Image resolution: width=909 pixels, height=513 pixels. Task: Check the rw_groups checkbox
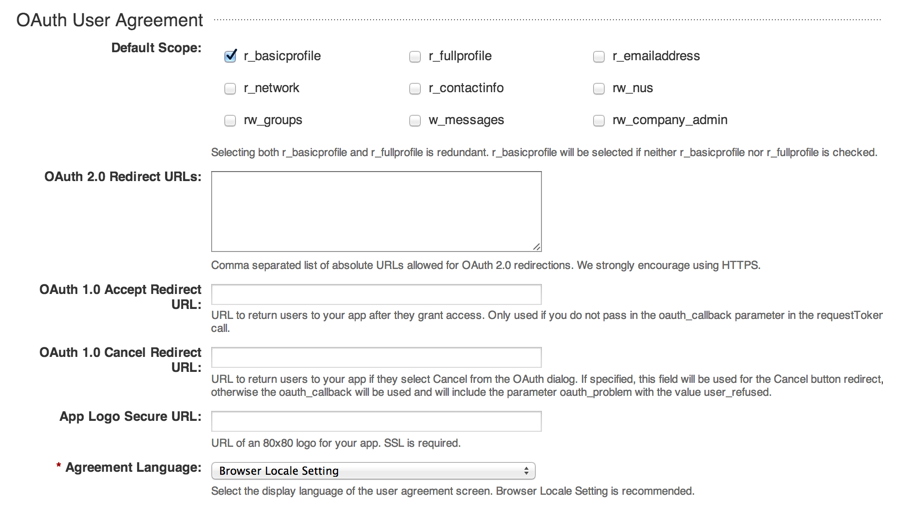231,121
